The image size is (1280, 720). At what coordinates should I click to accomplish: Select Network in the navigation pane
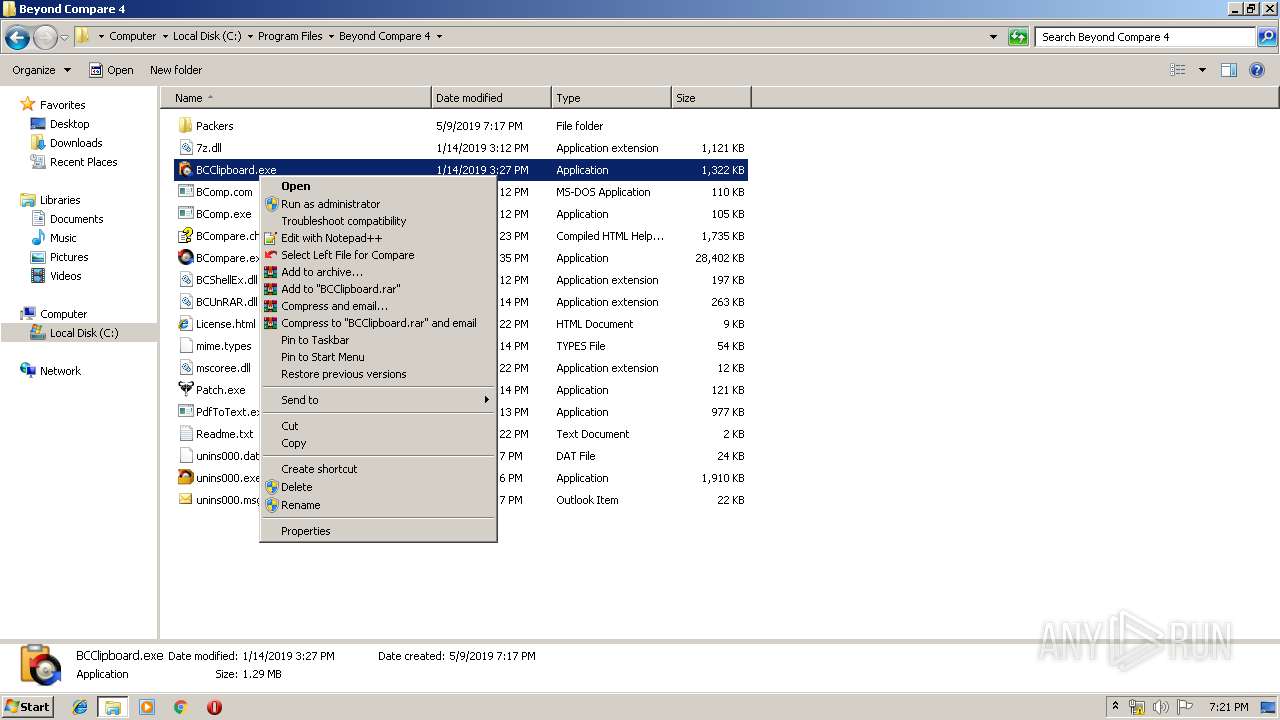tap(60, 371)
